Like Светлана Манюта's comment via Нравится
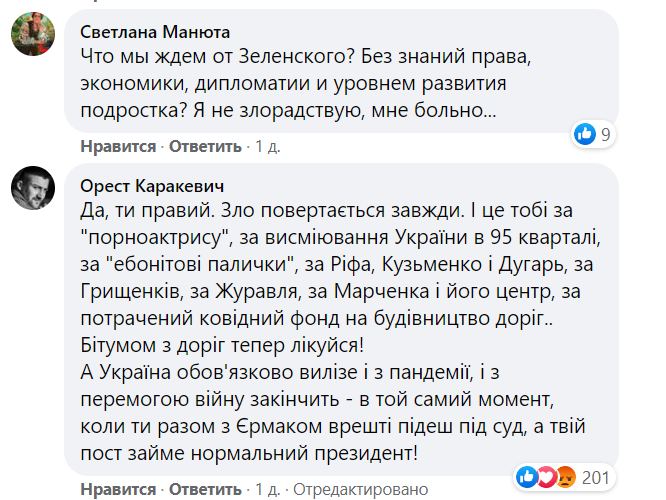The image size is (666, 500). pos(118,147)
